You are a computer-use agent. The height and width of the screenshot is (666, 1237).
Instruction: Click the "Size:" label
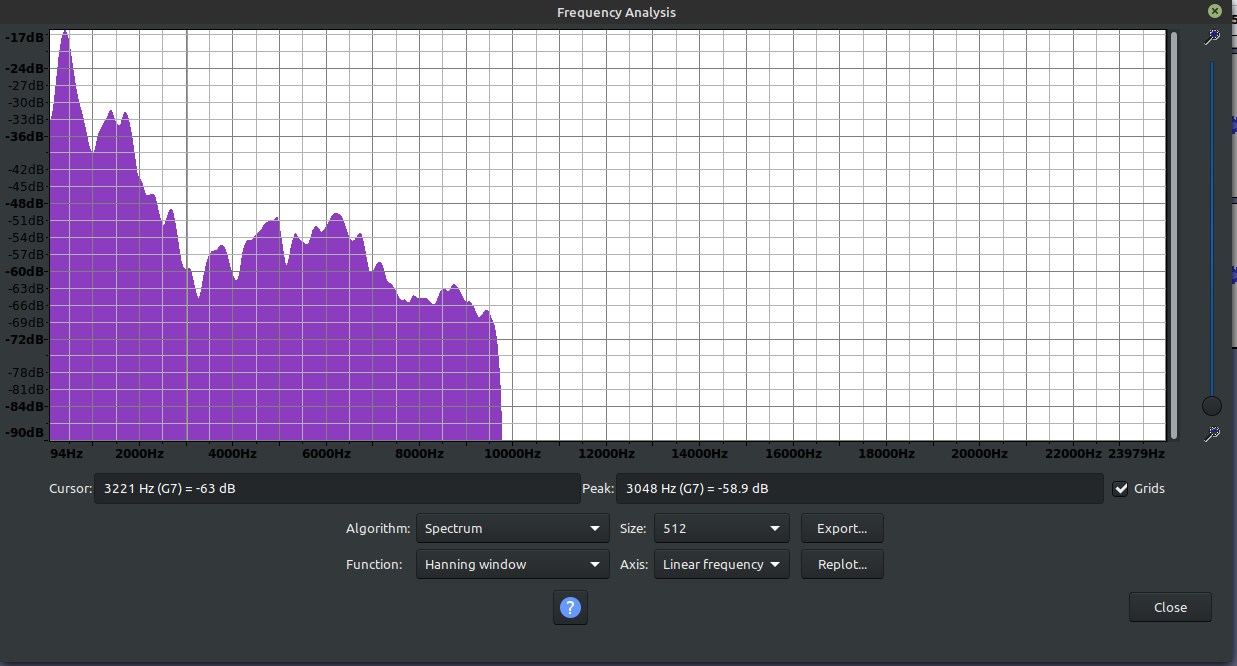(634, 528)
